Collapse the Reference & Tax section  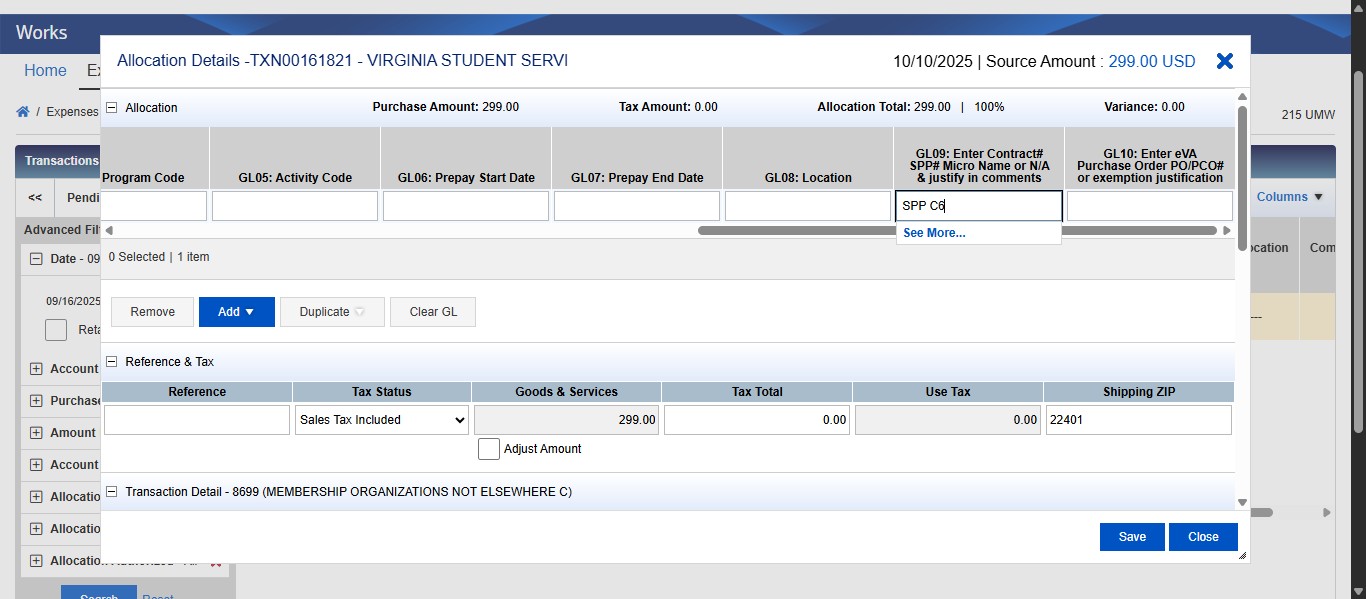point(112,362)
